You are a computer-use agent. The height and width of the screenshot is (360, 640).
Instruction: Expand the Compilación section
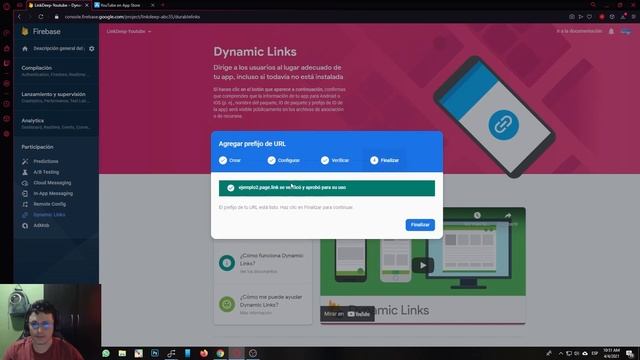tap(56, 71)
